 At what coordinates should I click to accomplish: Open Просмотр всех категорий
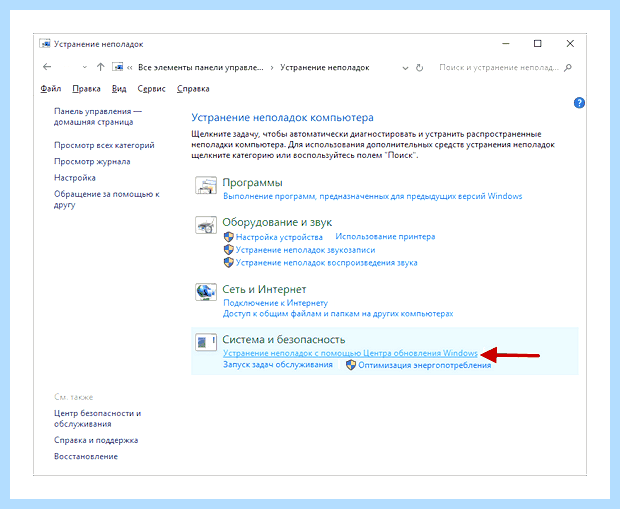[x=104, y=145]
